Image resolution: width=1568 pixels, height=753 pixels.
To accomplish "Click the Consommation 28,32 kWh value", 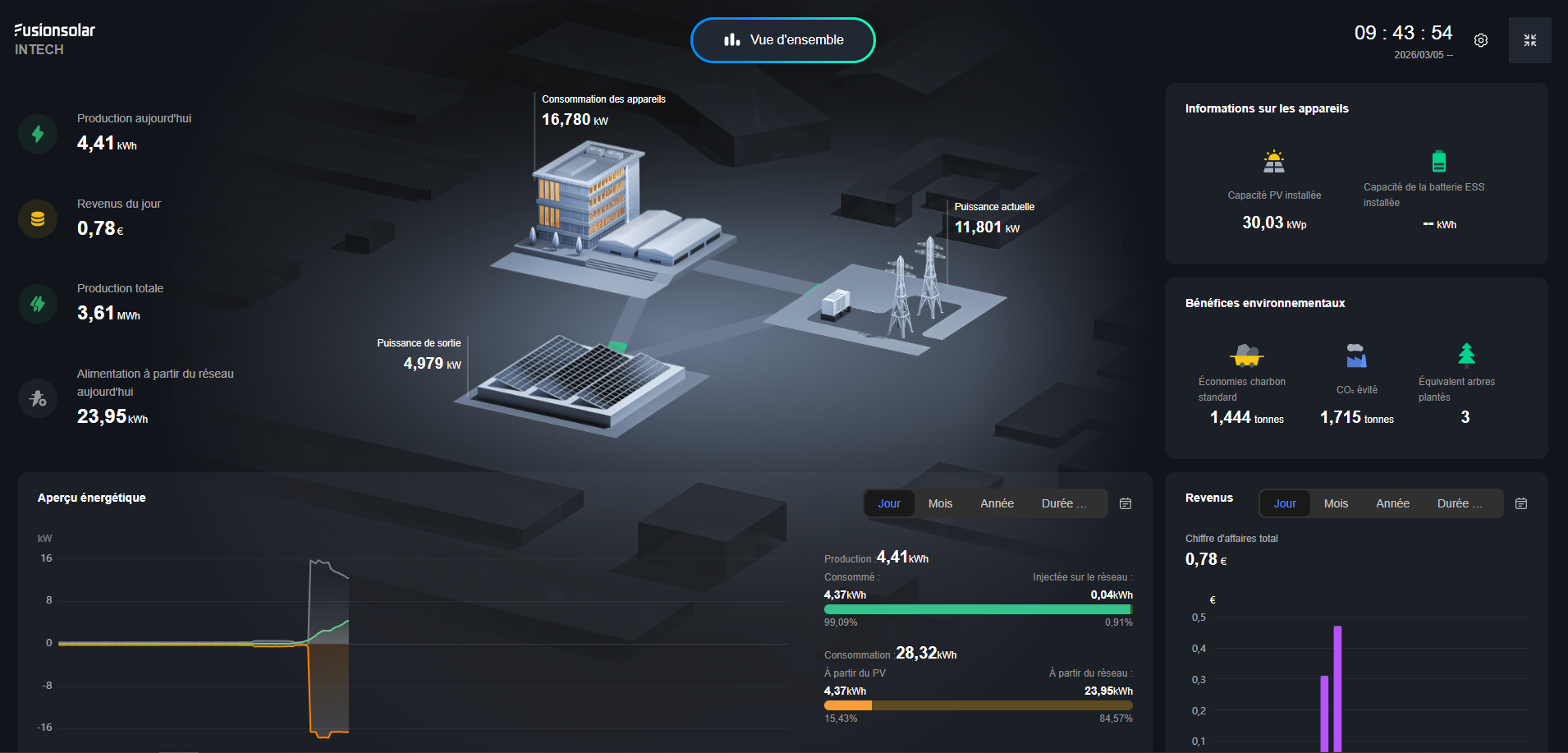I will (x=926, y=653).
